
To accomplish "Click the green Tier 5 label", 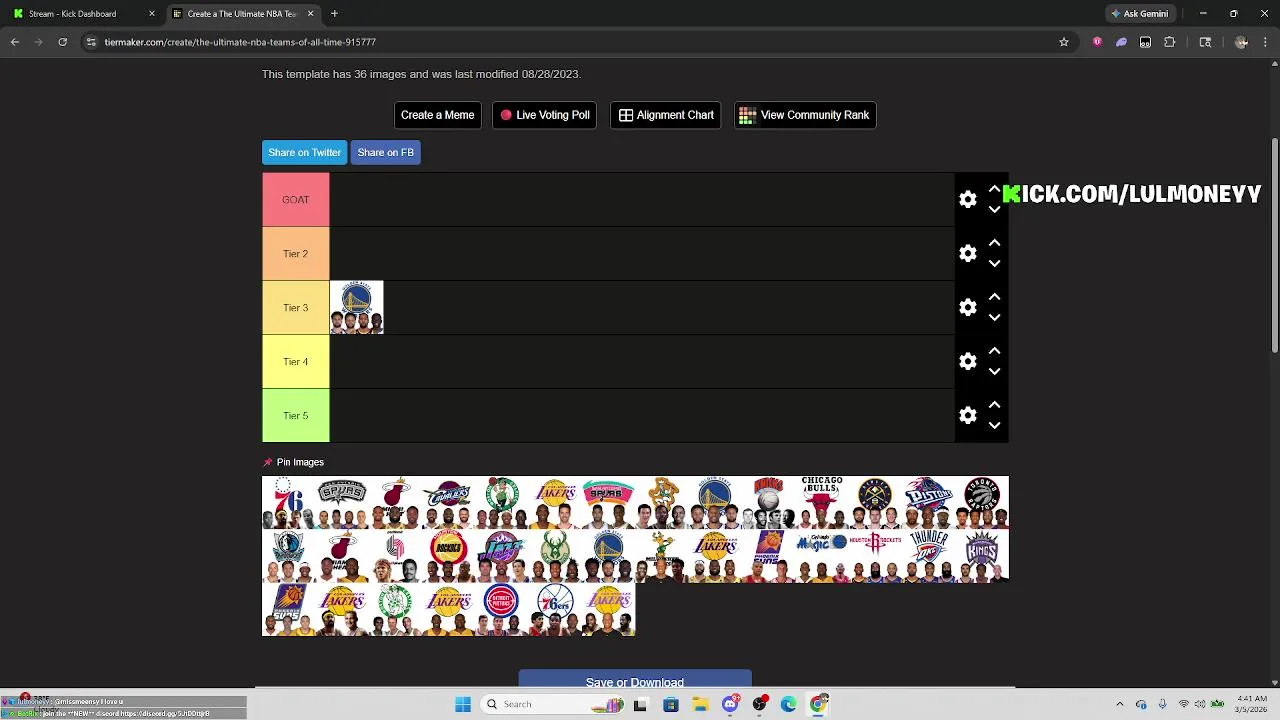I will click(x=295, y=416).
